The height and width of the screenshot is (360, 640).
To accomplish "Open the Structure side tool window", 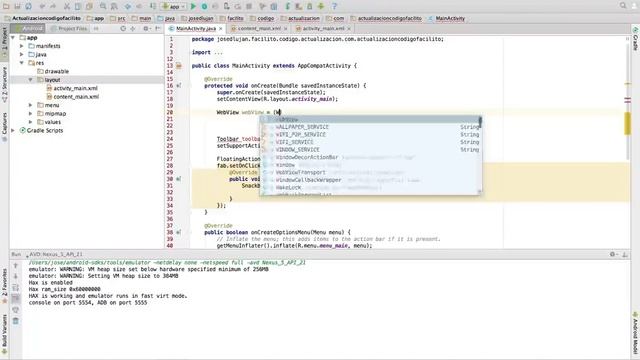I will pos(4,84).
